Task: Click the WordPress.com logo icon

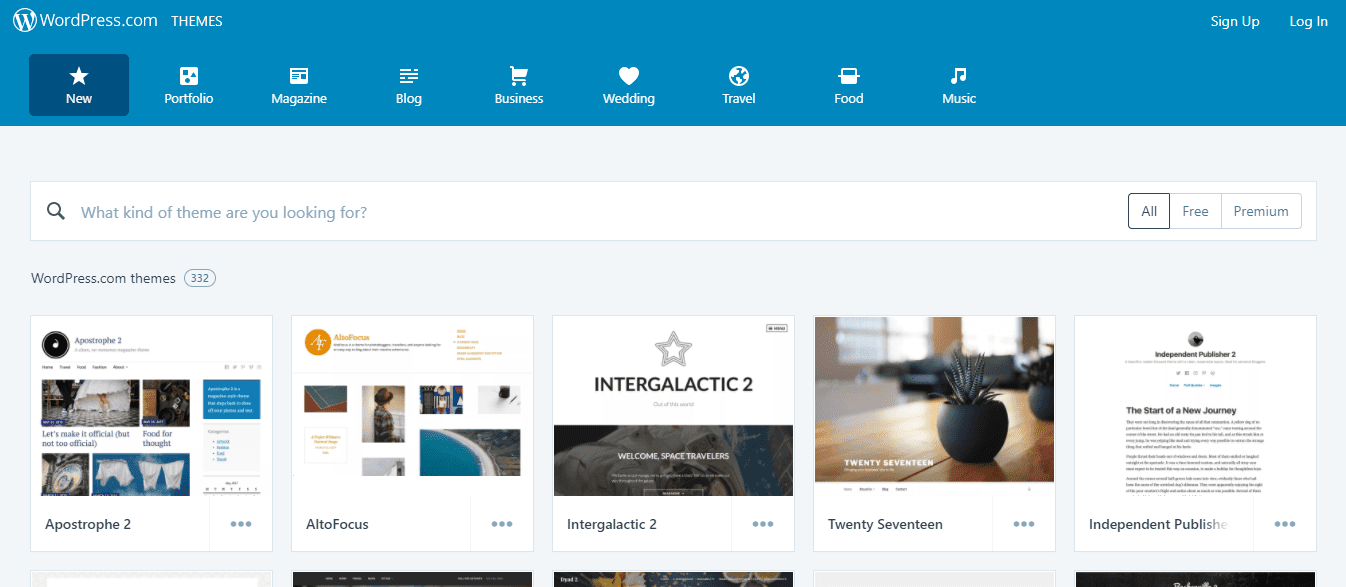Action: [25, 20]
